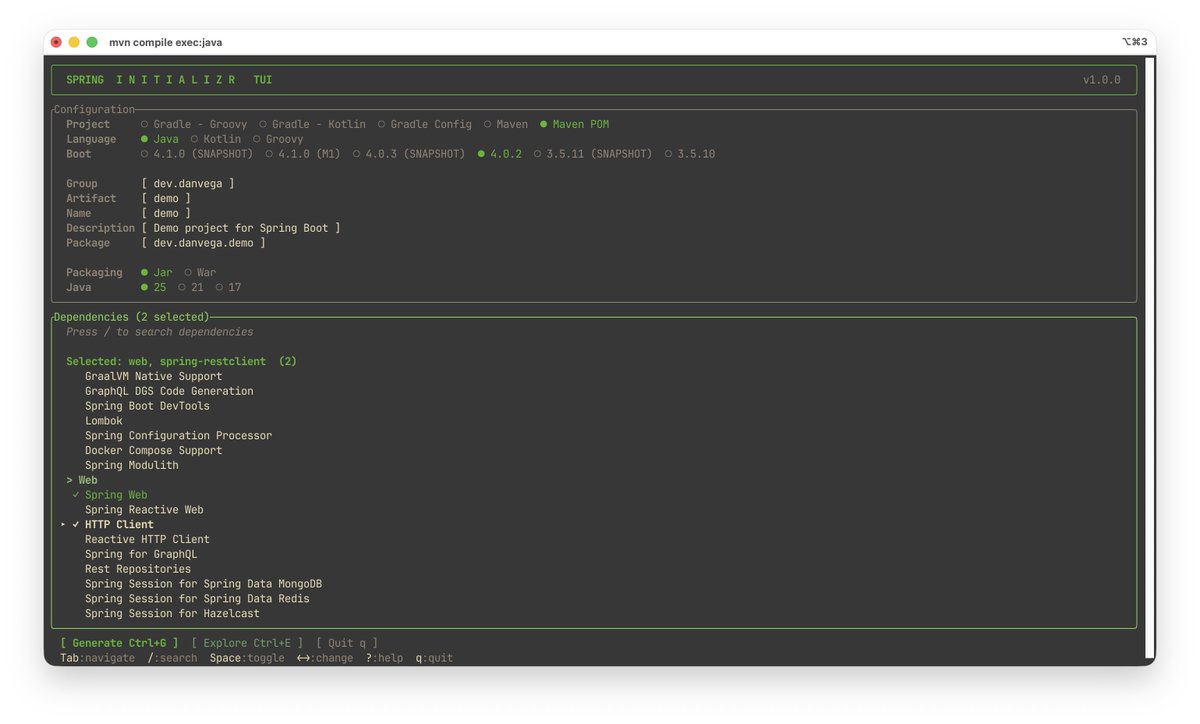Click the yellow minimize window button
Screen dimensions: 1200x724
[x=74, y=42]
